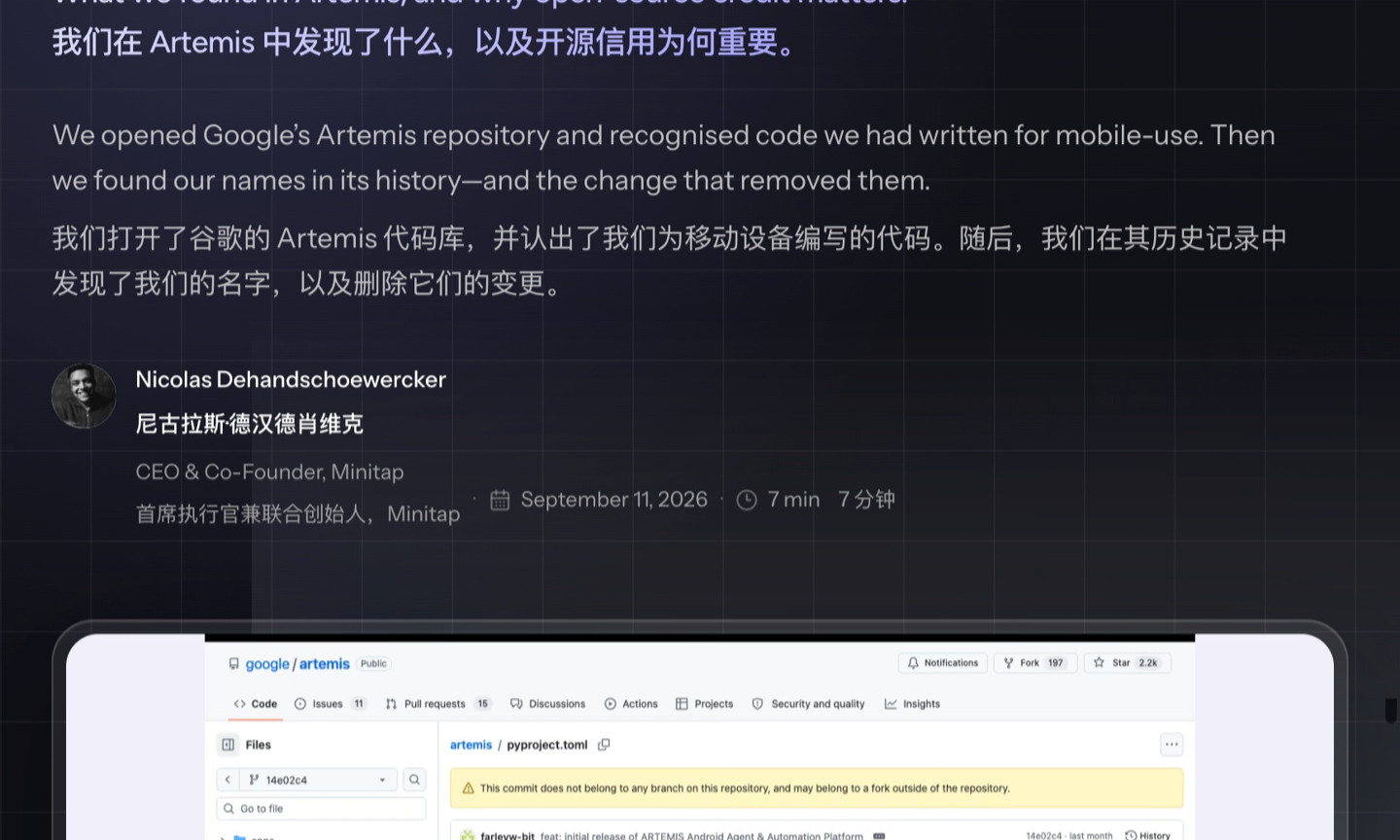Open the artemis repository name link in header
This screenshot has width=1400, height=840.
[324, 664]
